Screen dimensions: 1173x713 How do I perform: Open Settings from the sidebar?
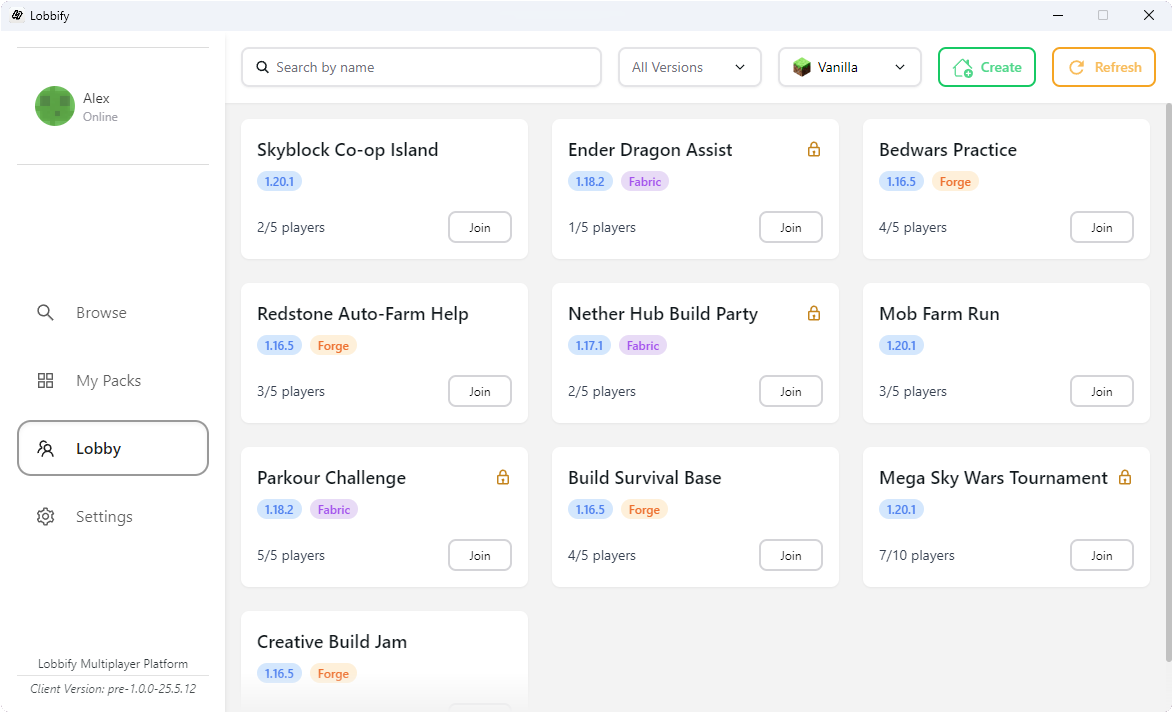pos(113,517)
